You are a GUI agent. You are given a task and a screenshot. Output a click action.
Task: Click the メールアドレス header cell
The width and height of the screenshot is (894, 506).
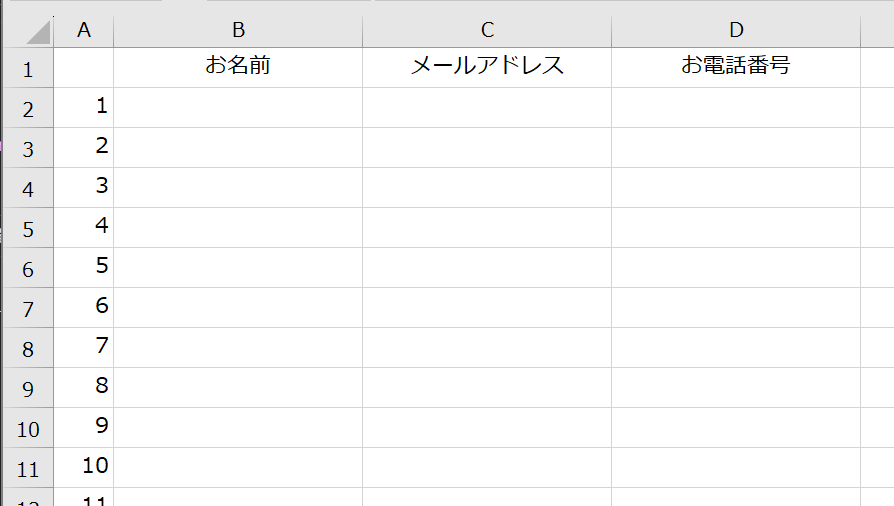tap(487, 67)
